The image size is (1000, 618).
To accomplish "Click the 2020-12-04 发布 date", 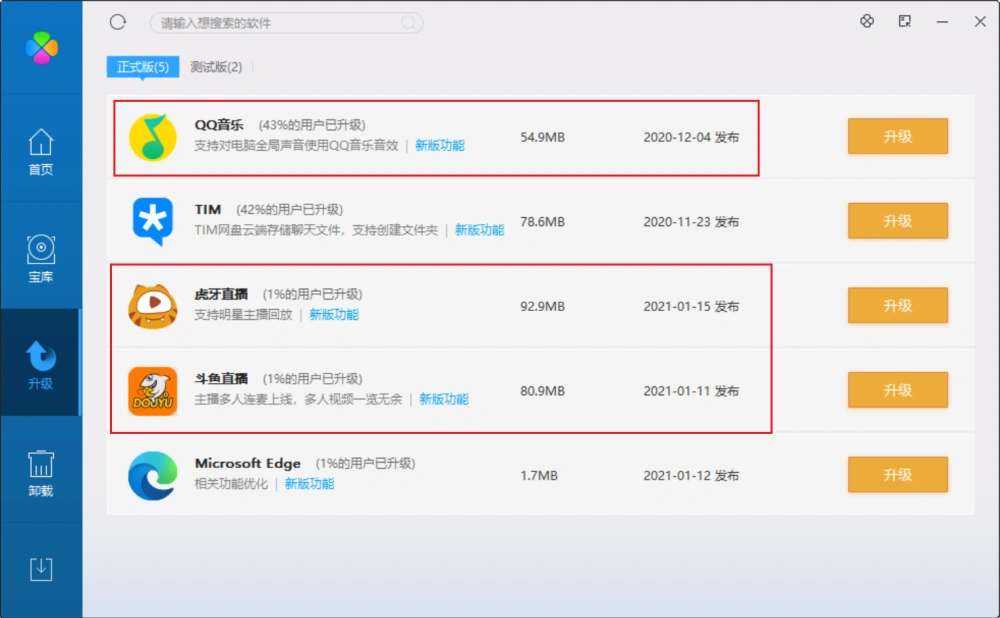I will pos(691,137).
